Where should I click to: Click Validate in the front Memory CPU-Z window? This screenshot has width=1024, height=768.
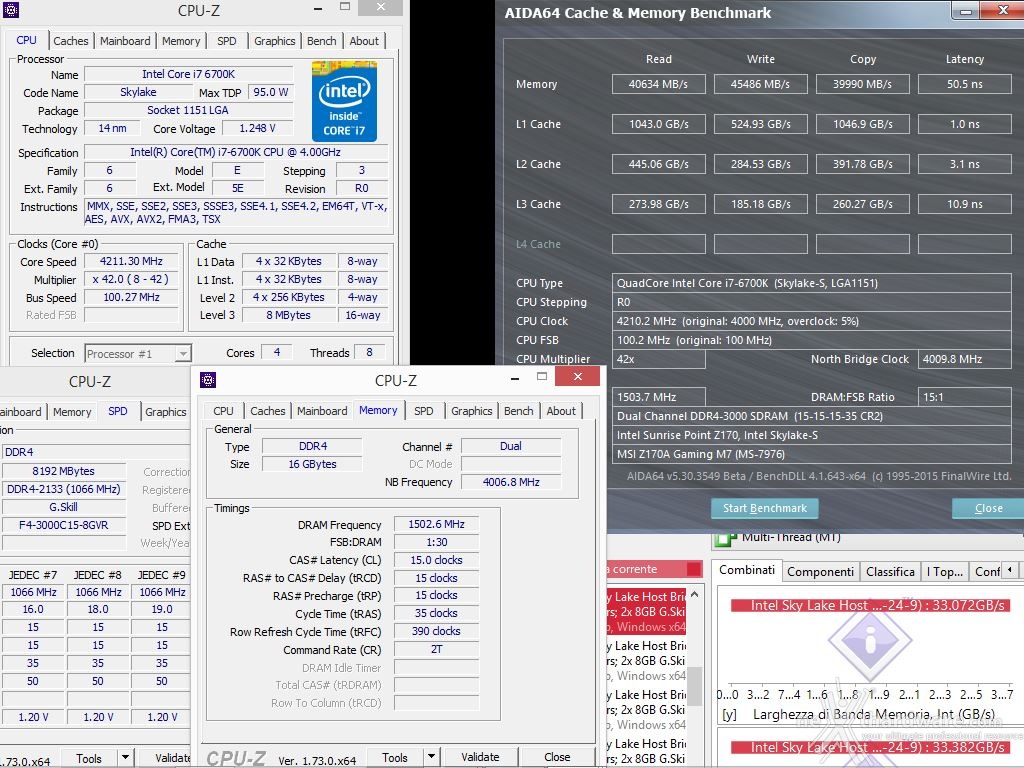click(480, 757)
